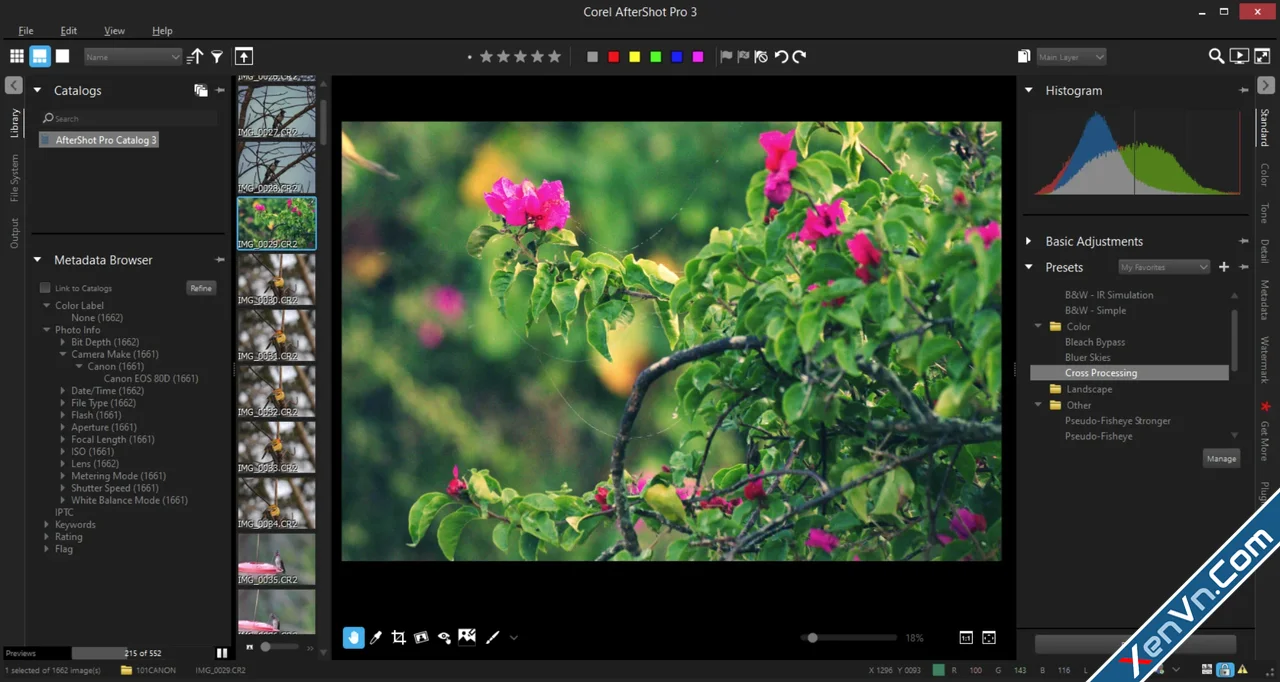
Task: Click the Manage presets button
Action: [1221, 458]
